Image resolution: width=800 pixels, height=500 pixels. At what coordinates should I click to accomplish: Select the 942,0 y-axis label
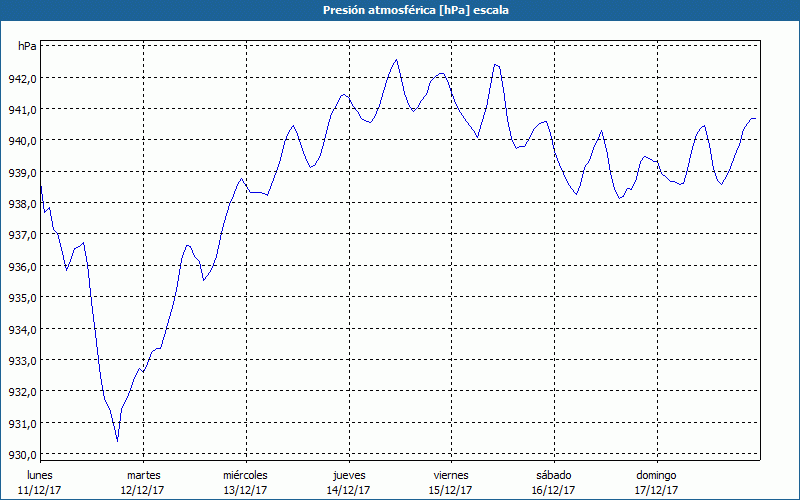point(24,78)
